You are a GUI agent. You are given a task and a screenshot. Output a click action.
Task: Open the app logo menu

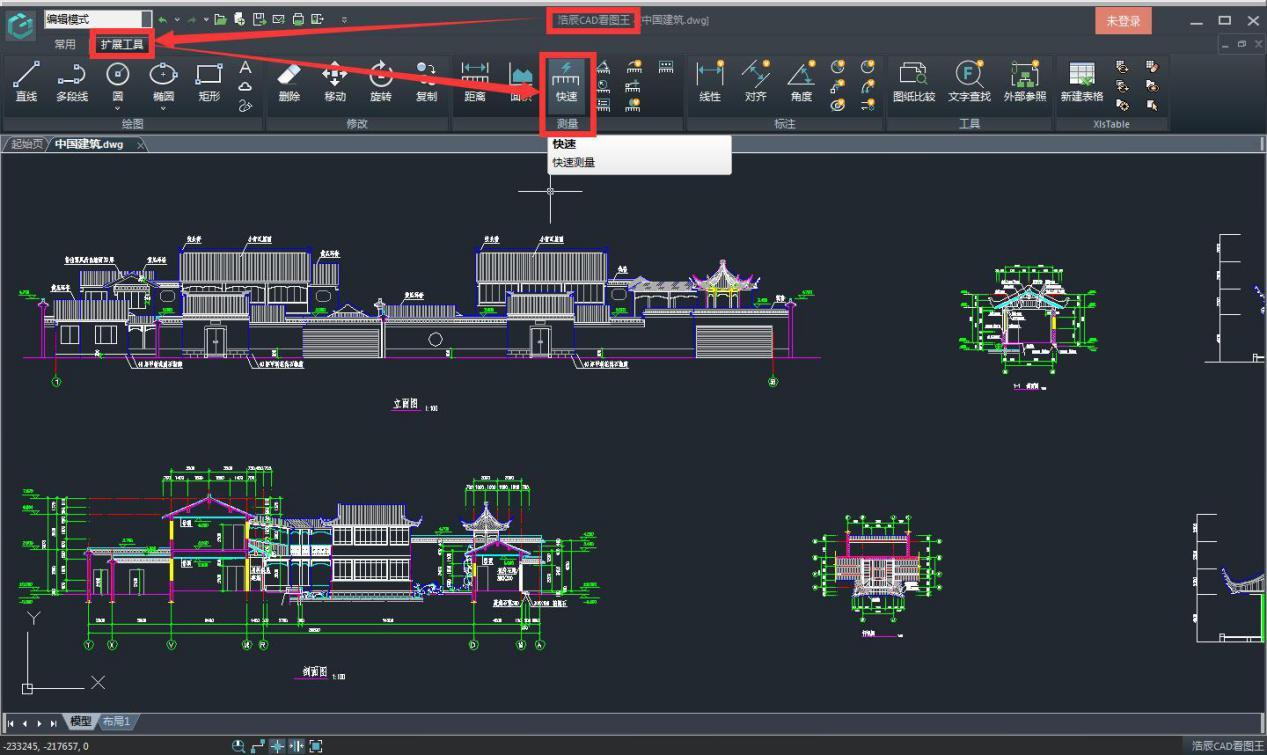[x=20, y=24]
